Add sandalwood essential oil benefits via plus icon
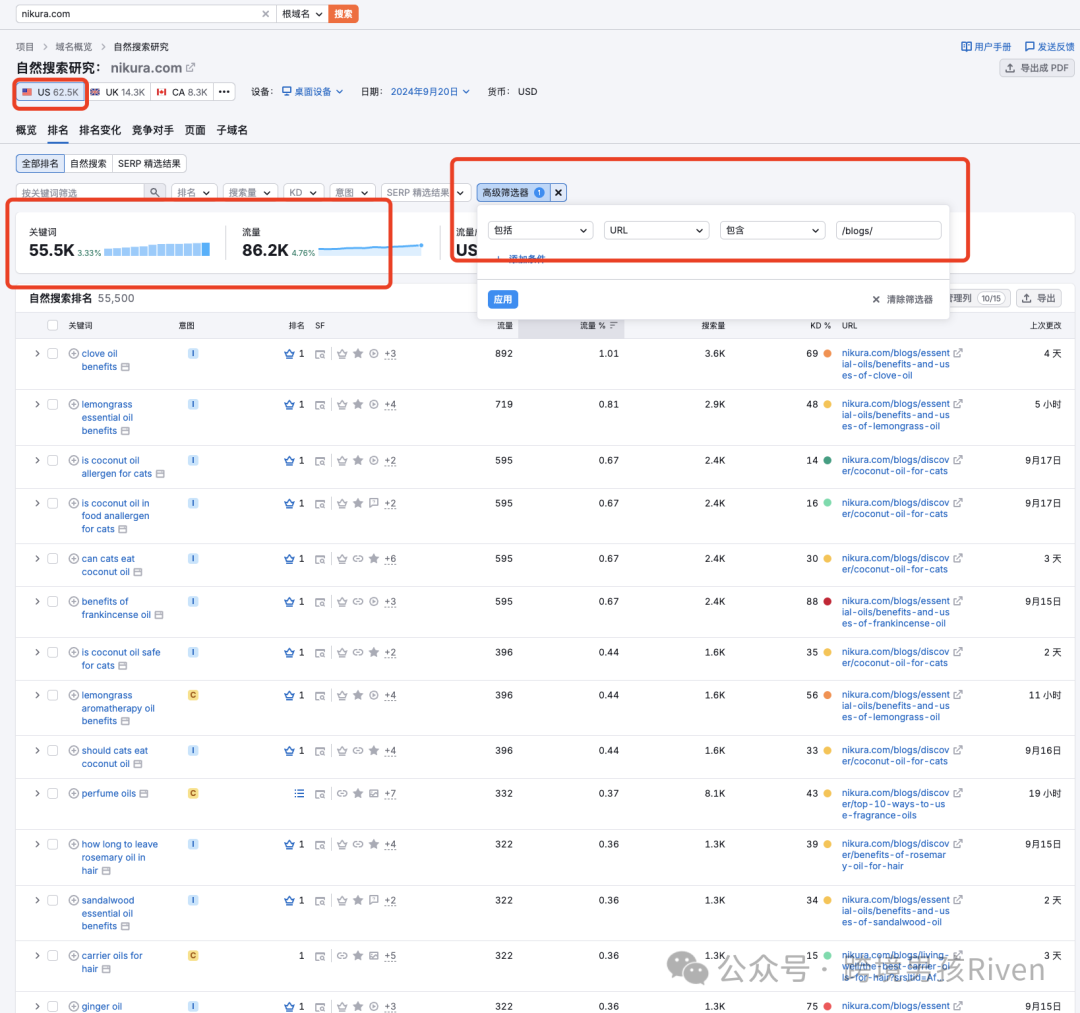This screenshot has width=1080, height=1013. click(74, 901)
